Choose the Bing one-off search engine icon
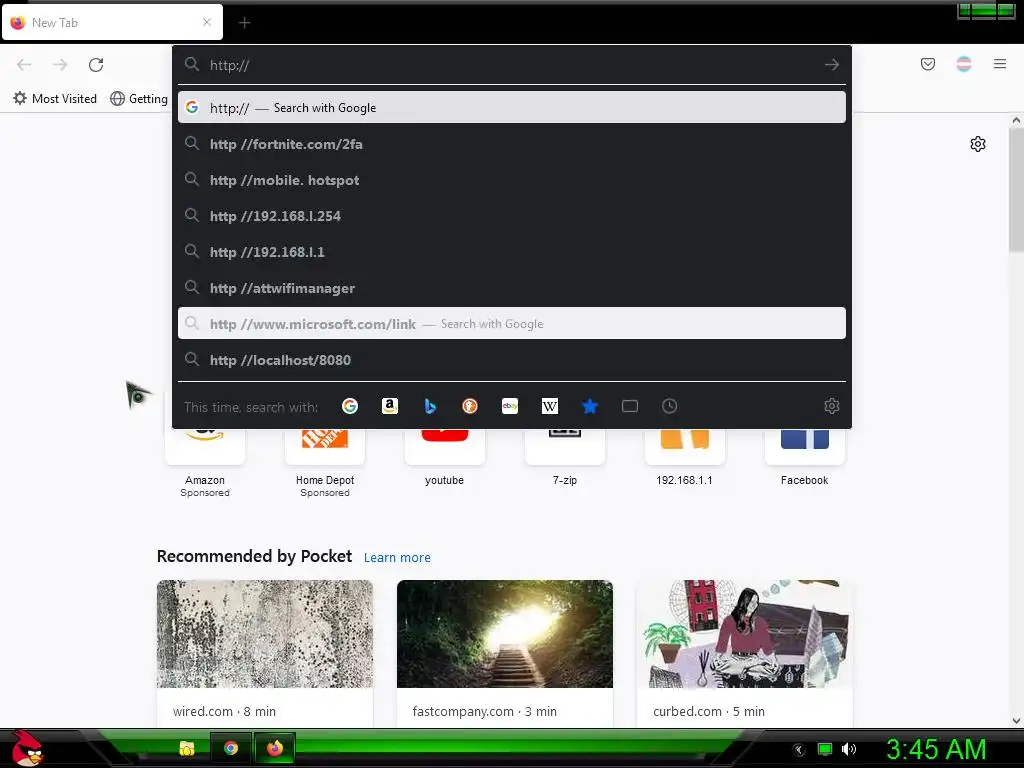1024x768 pixels. (x=430, y=406)
